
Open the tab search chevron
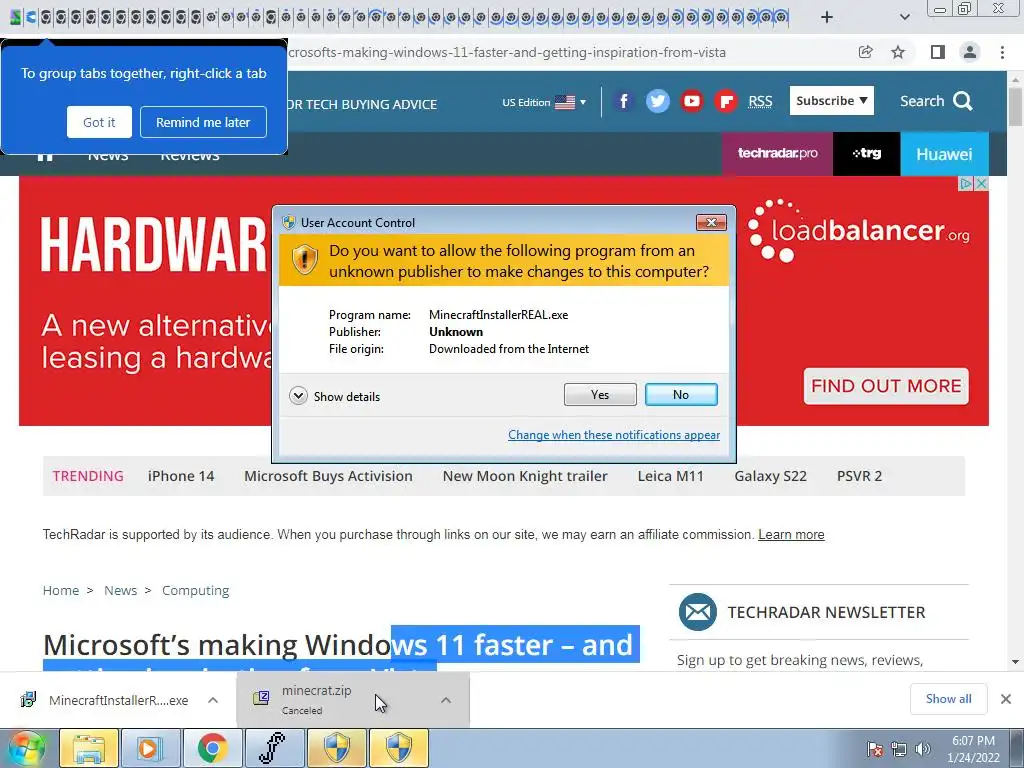click(x=904, y=17)
